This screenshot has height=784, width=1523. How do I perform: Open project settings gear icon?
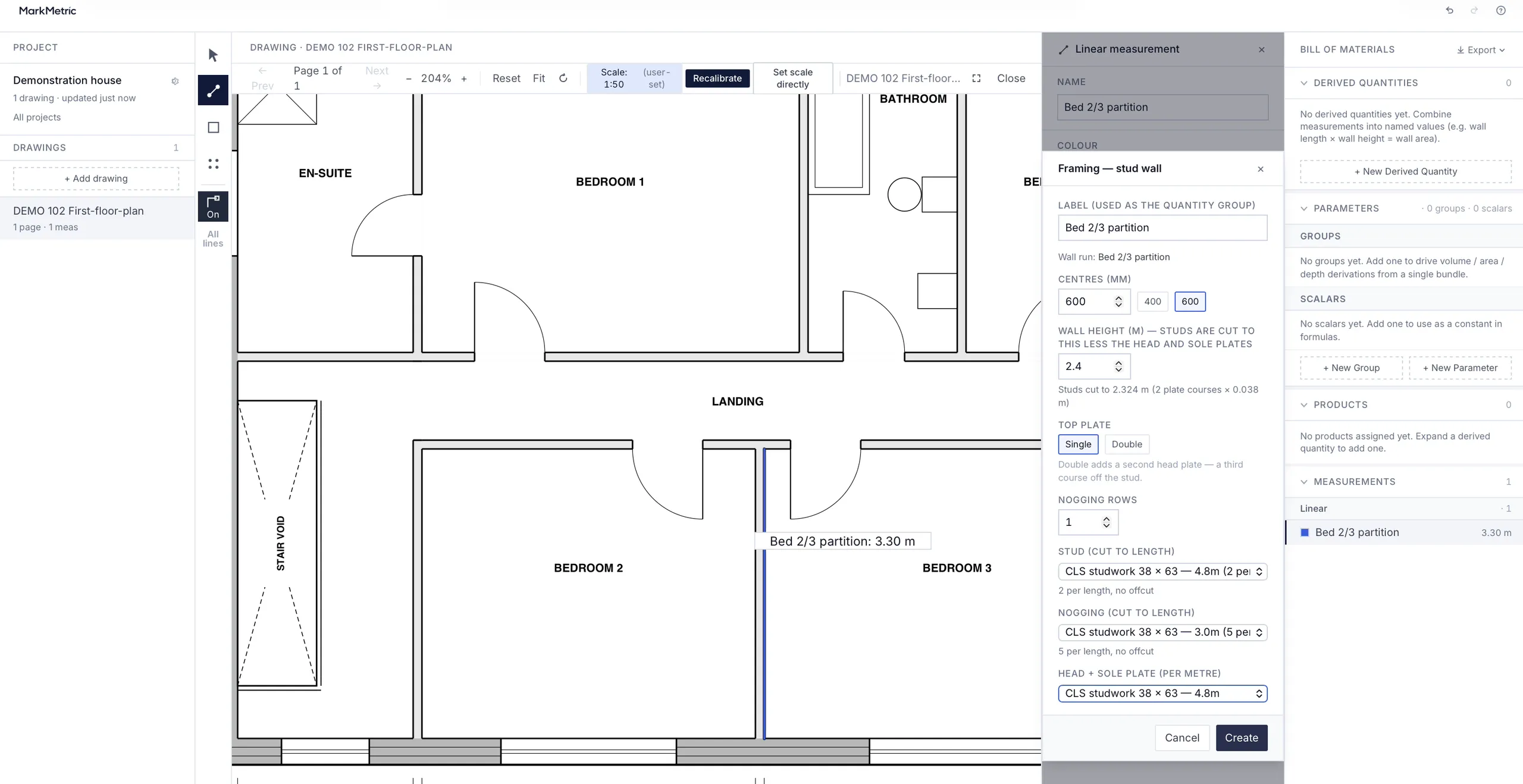[x=175, y=81]
